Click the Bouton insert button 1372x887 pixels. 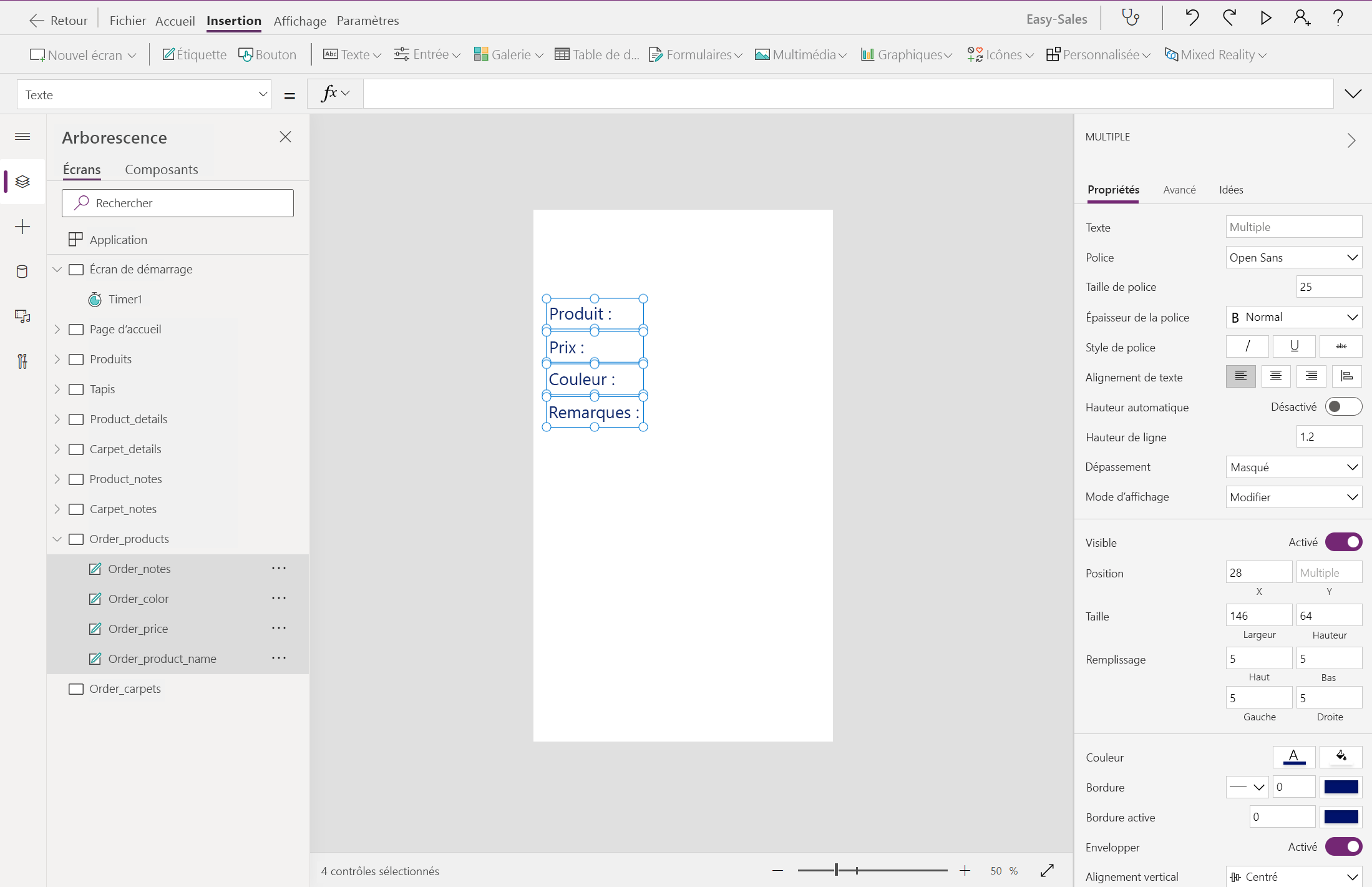point(267,54)
